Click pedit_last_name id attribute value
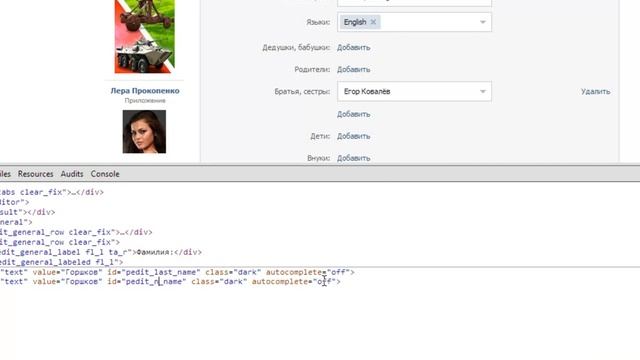 pos(161,272)
